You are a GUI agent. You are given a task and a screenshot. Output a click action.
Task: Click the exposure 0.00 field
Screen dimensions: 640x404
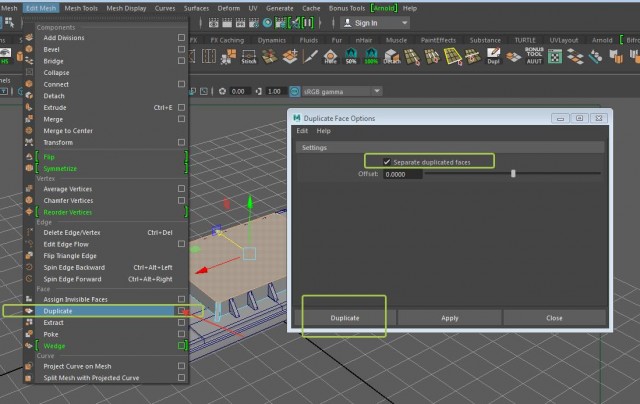(x=239, y=91)
